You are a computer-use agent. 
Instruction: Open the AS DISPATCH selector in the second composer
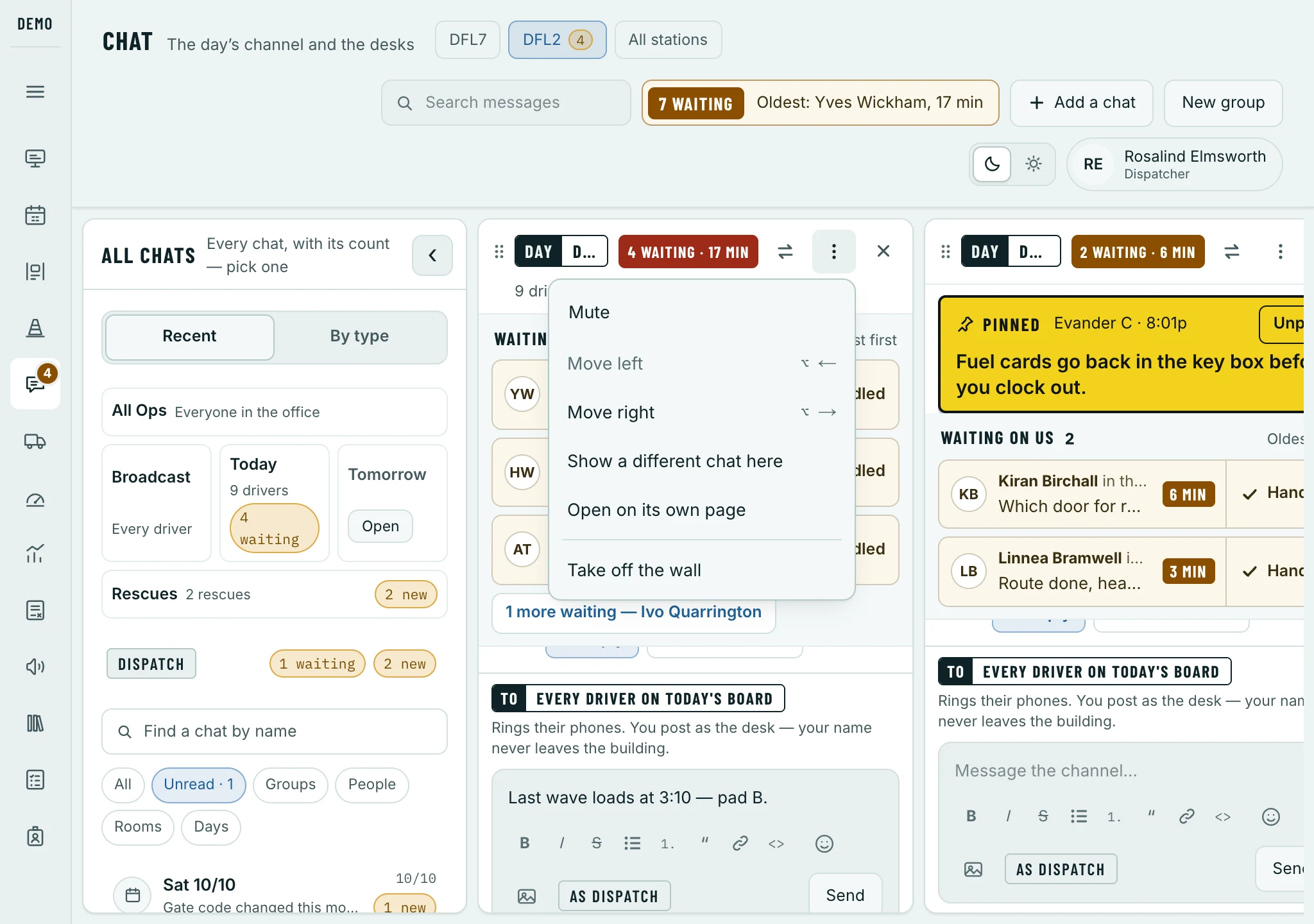click(1061, 869)
